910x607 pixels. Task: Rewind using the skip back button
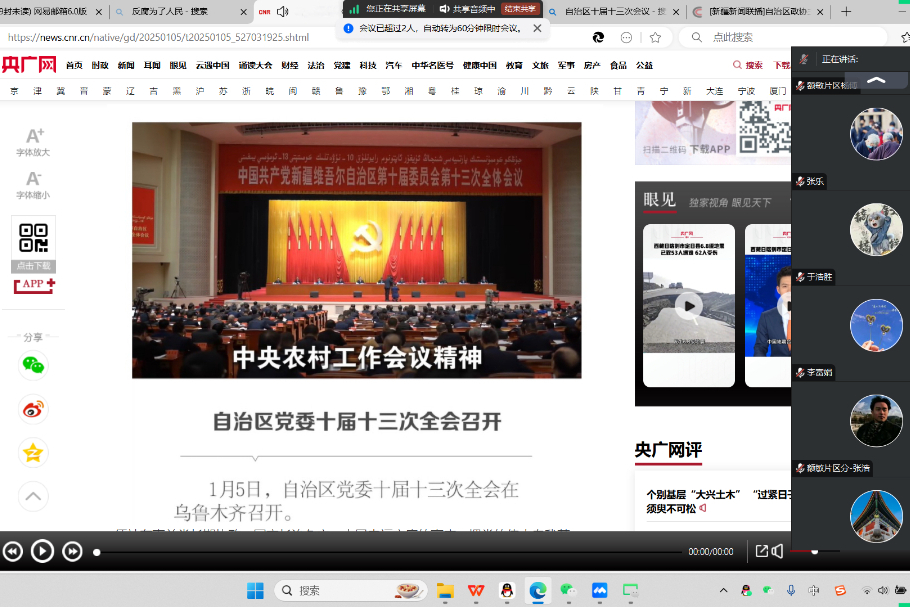12,551
